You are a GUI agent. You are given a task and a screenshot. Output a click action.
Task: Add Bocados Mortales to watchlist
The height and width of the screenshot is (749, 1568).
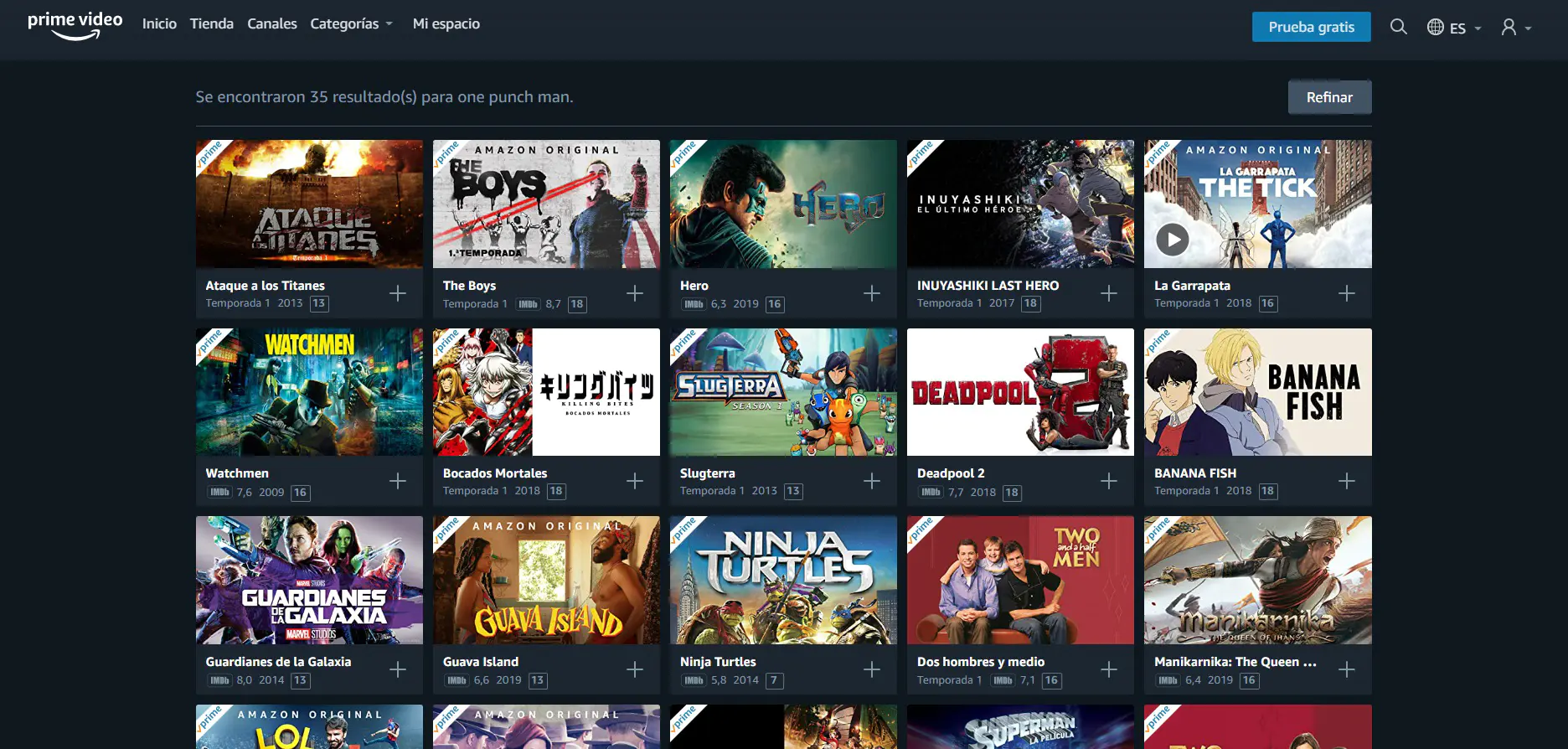(635, 481)
